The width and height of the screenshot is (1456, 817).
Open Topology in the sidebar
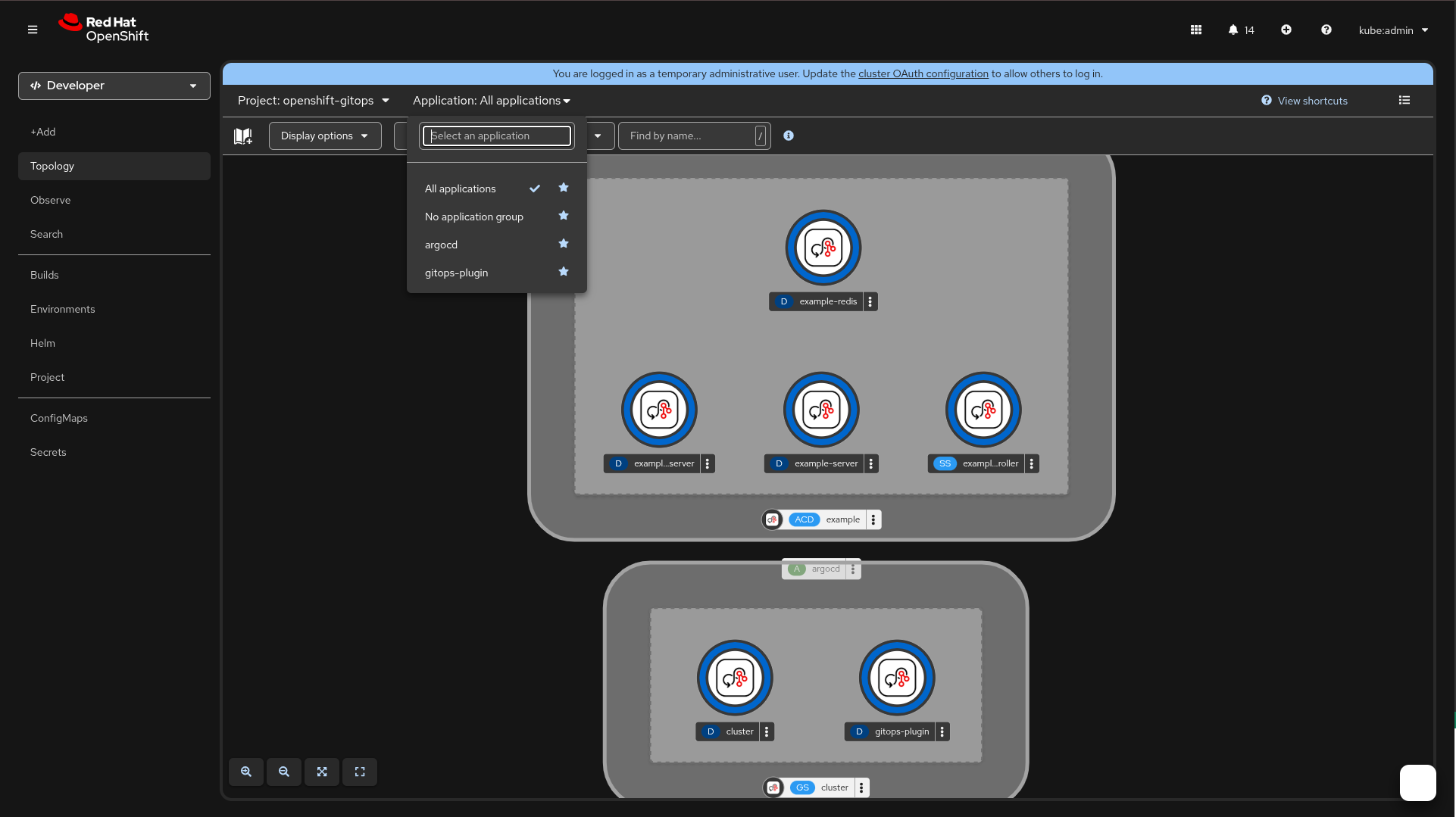click(114, 166)
